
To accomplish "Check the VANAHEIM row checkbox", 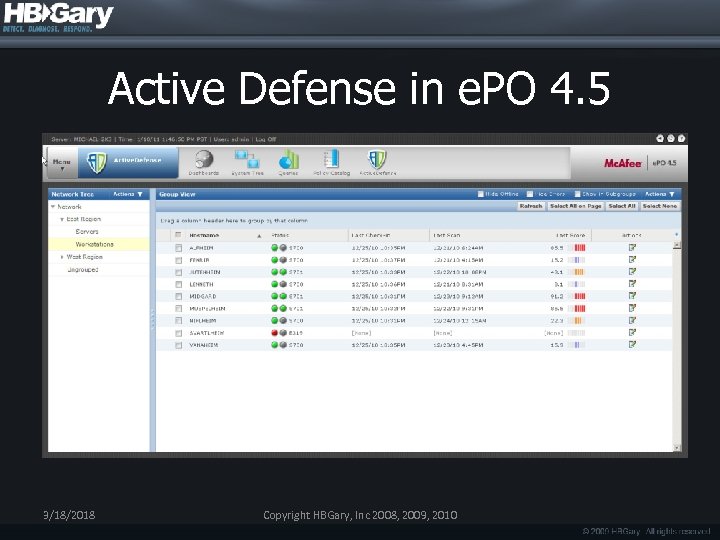I will point(179,345).
